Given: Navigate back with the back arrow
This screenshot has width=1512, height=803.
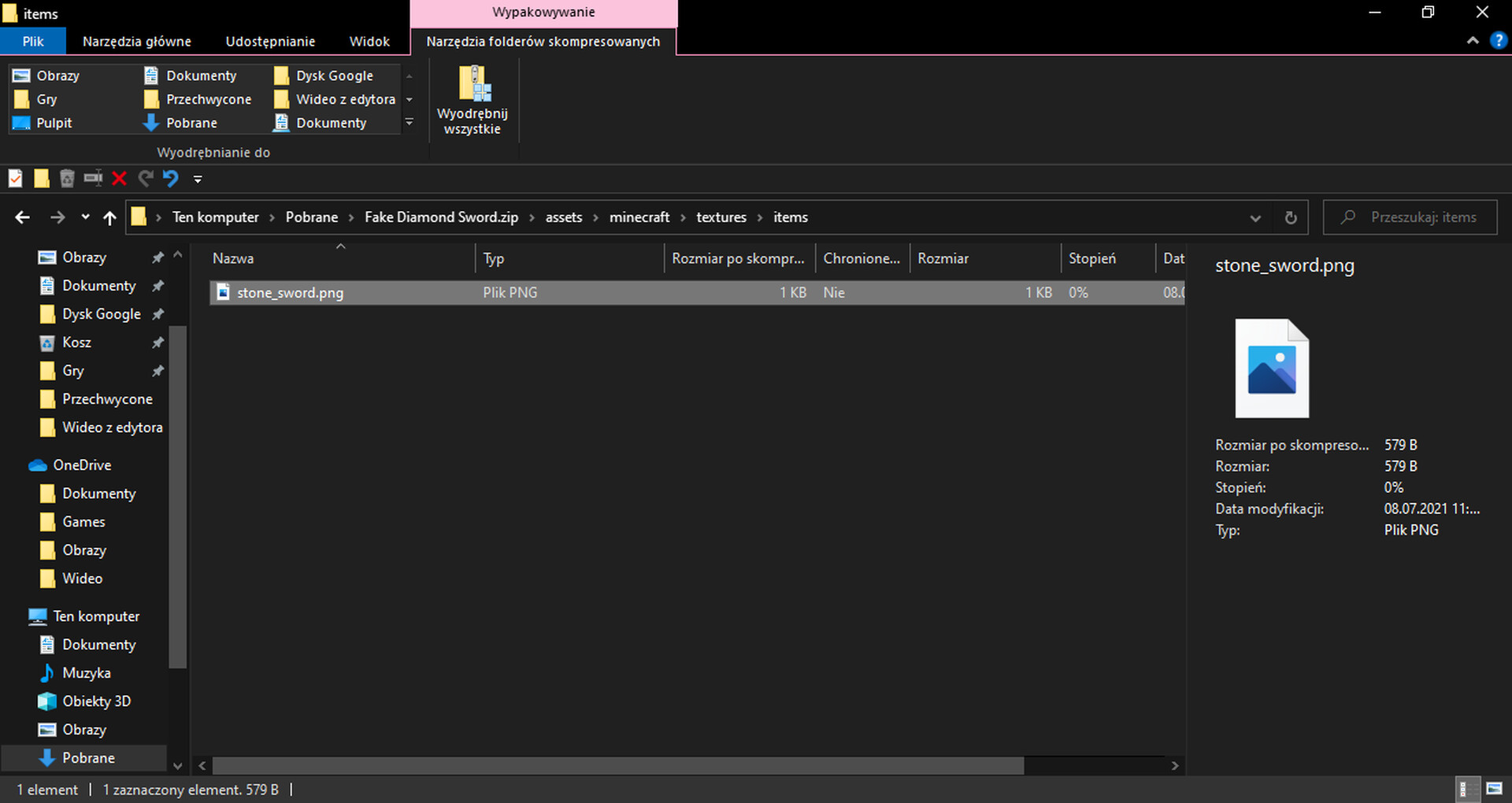Looking at the screenshot, I should [23, 218].
